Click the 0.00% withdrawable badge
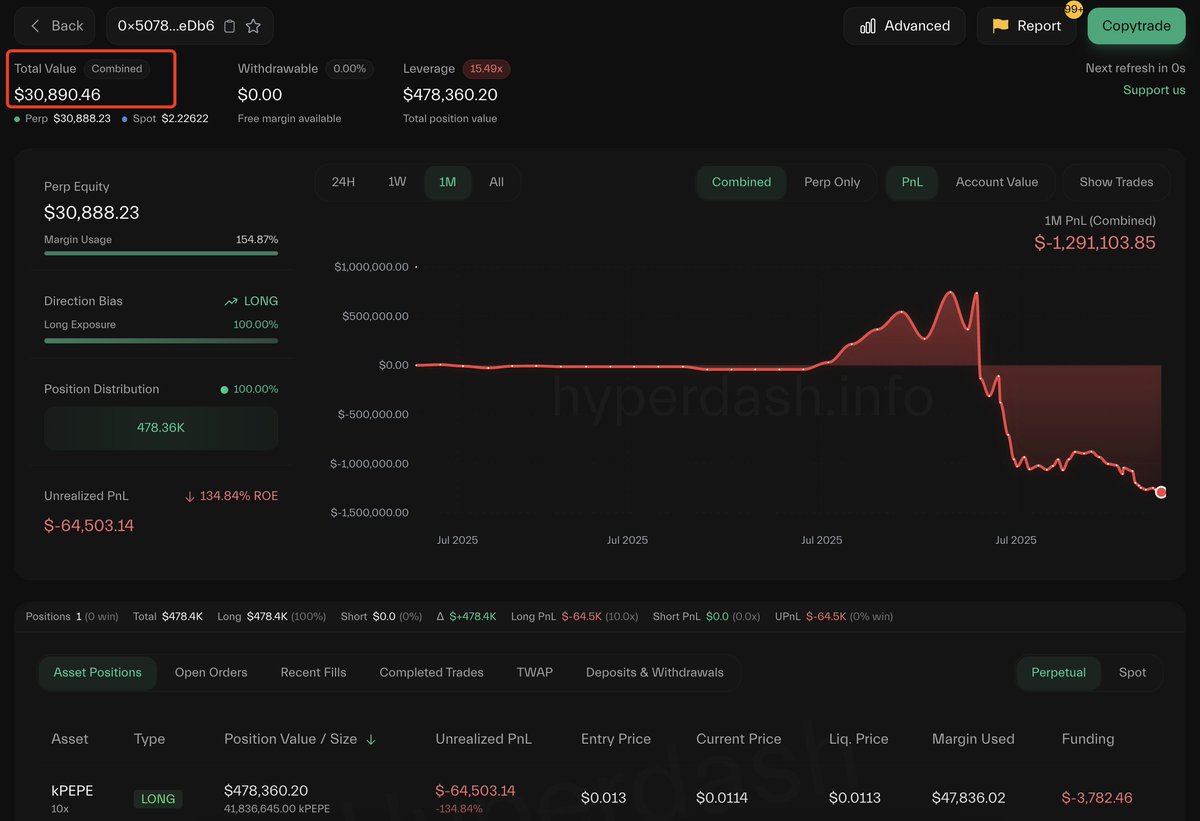 [349, 69]
